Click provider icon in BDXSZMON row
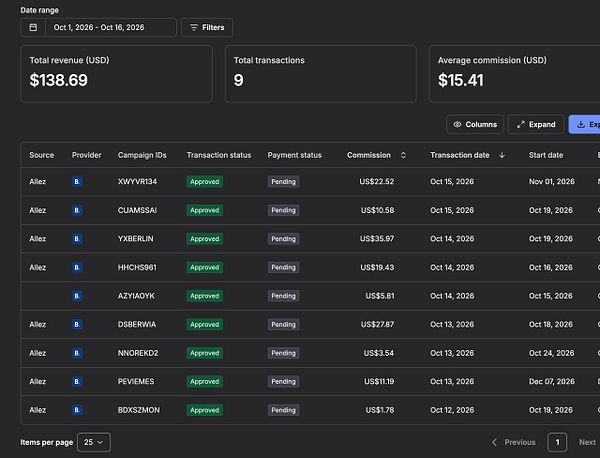 coord(77,410)
